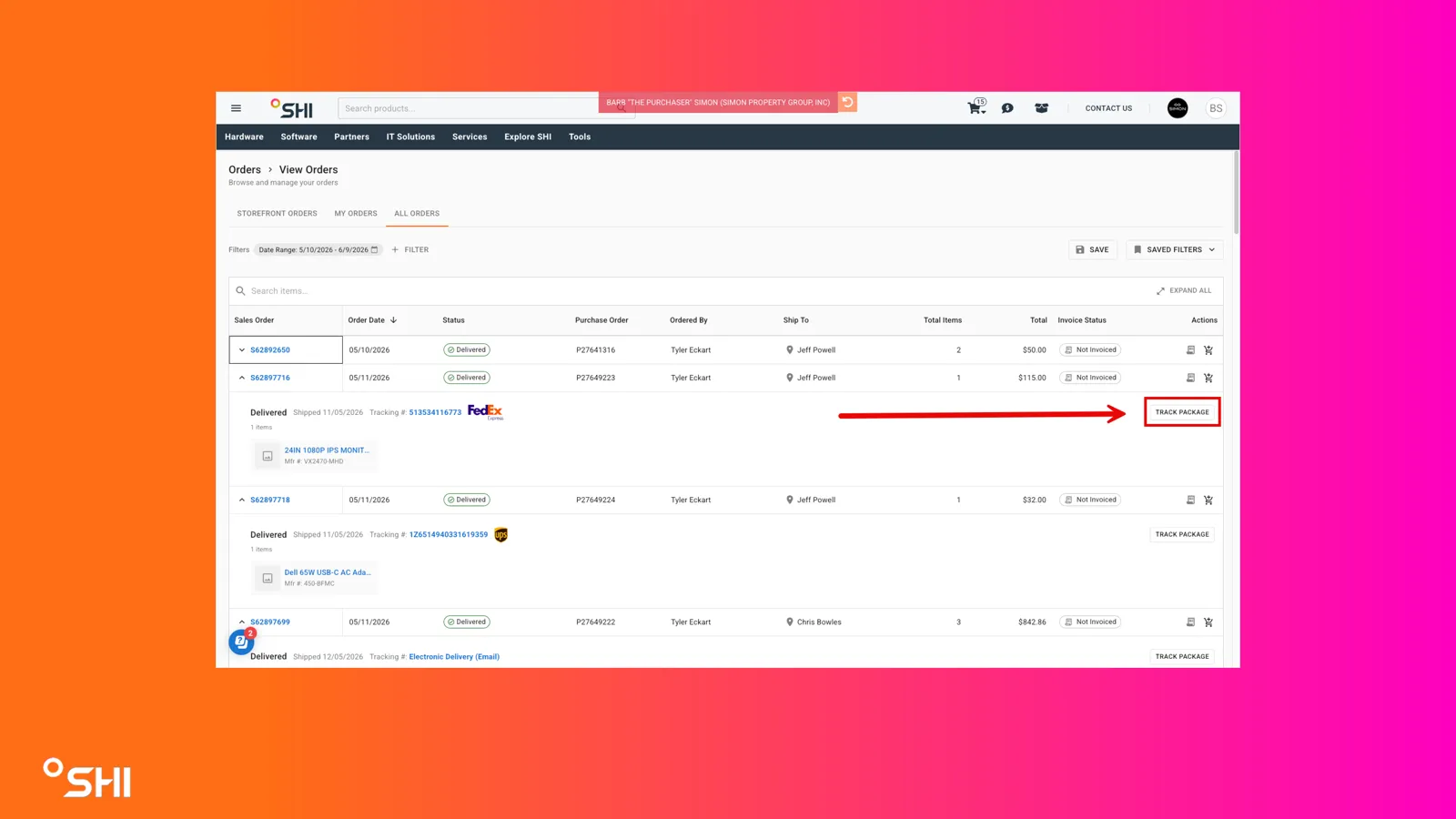
Task: Open the Hardware menu
Action: pos(244,137)
